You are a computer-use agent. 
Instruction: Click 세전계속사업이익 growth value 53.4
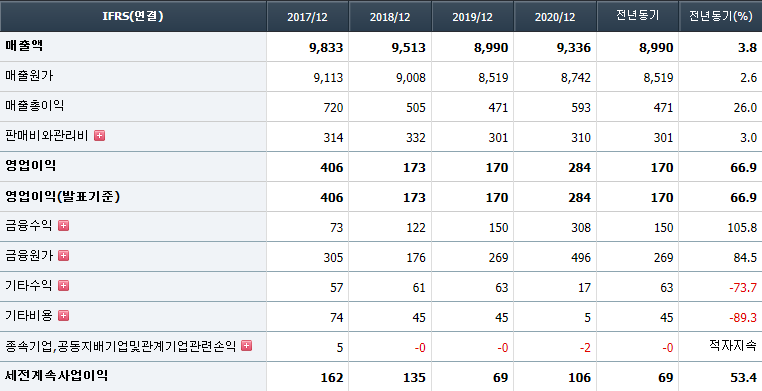tap(745, 378)
